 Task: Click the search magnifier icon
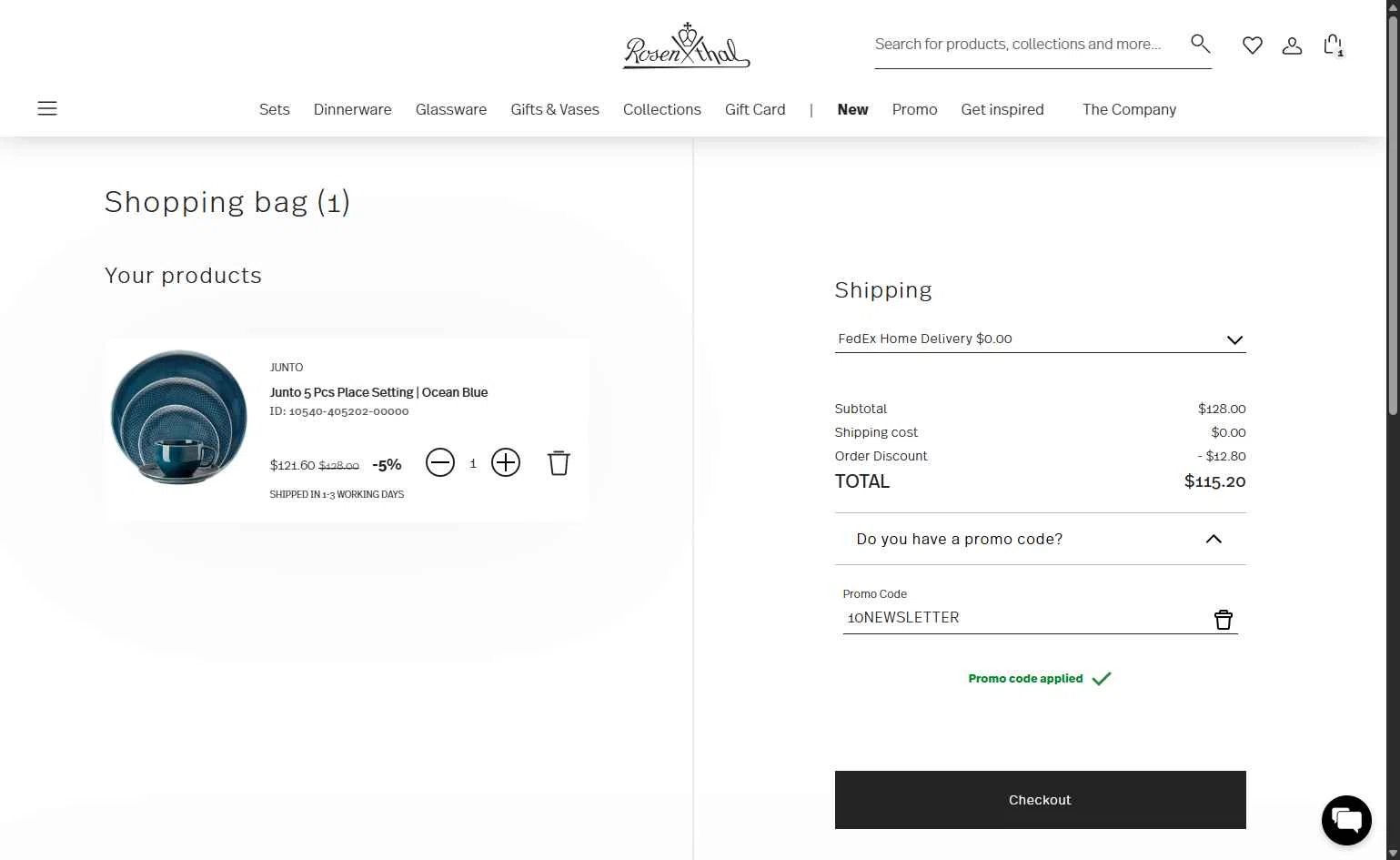(1200, 43)
